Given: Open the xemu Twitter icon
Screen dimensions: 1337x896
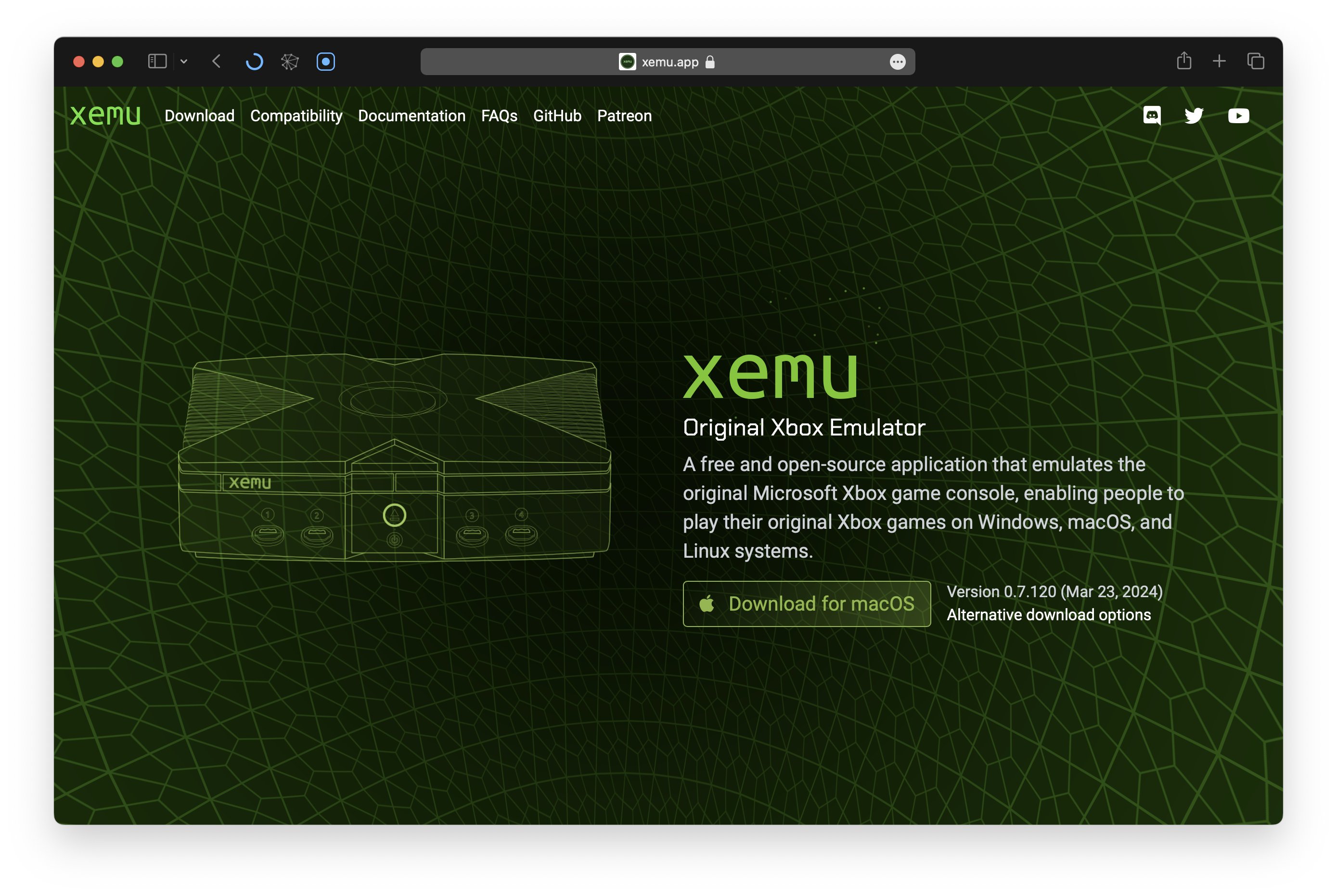Looking at the screenshot, I should click(x=1194, y=116).
